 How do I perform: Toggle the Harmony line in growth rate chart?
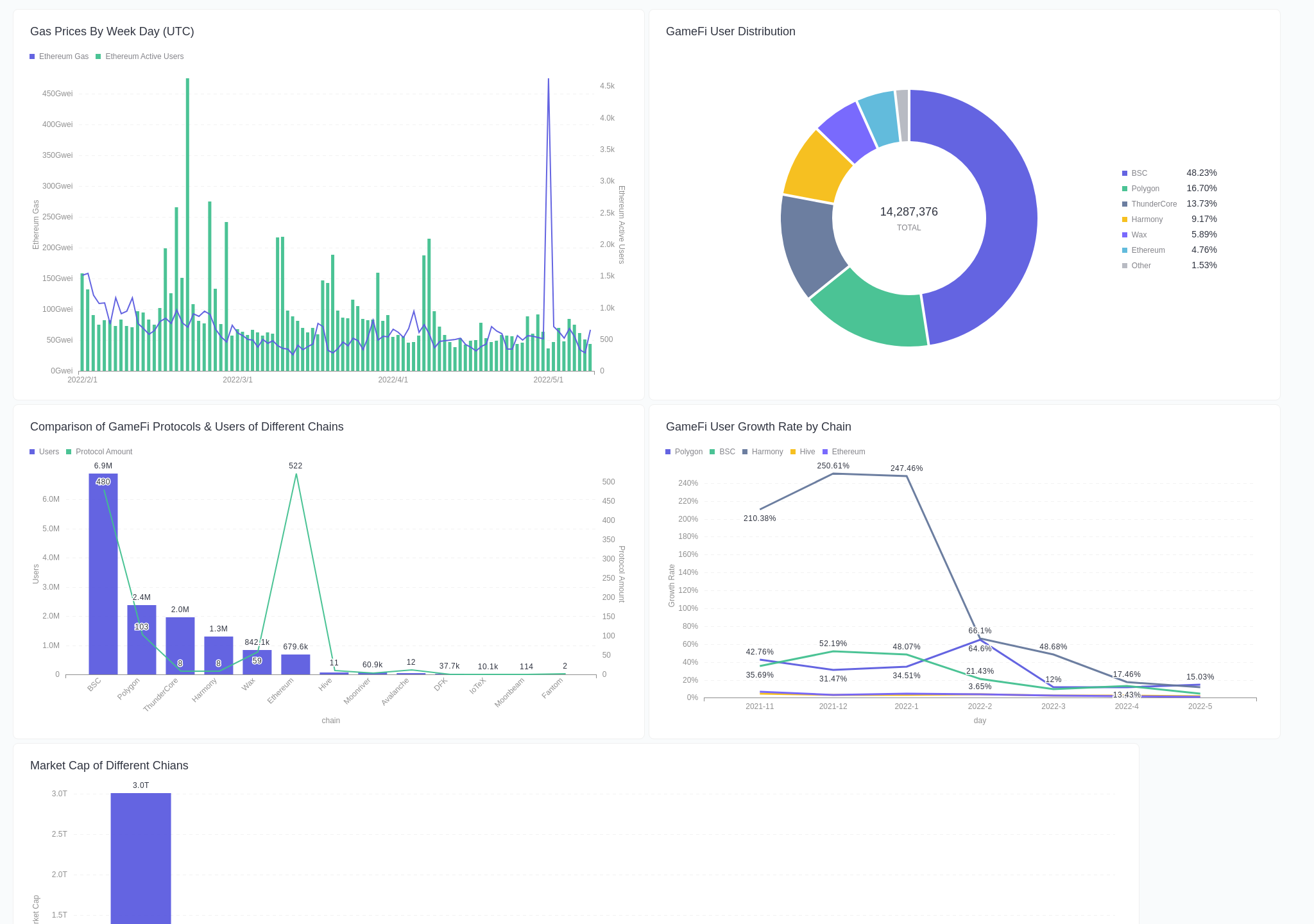744,452
